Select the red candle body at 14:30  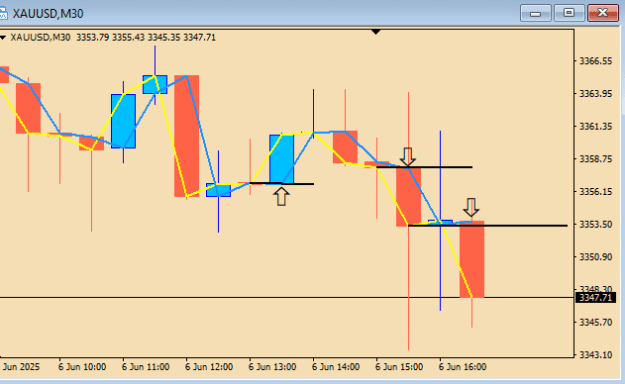pos(345,147)
